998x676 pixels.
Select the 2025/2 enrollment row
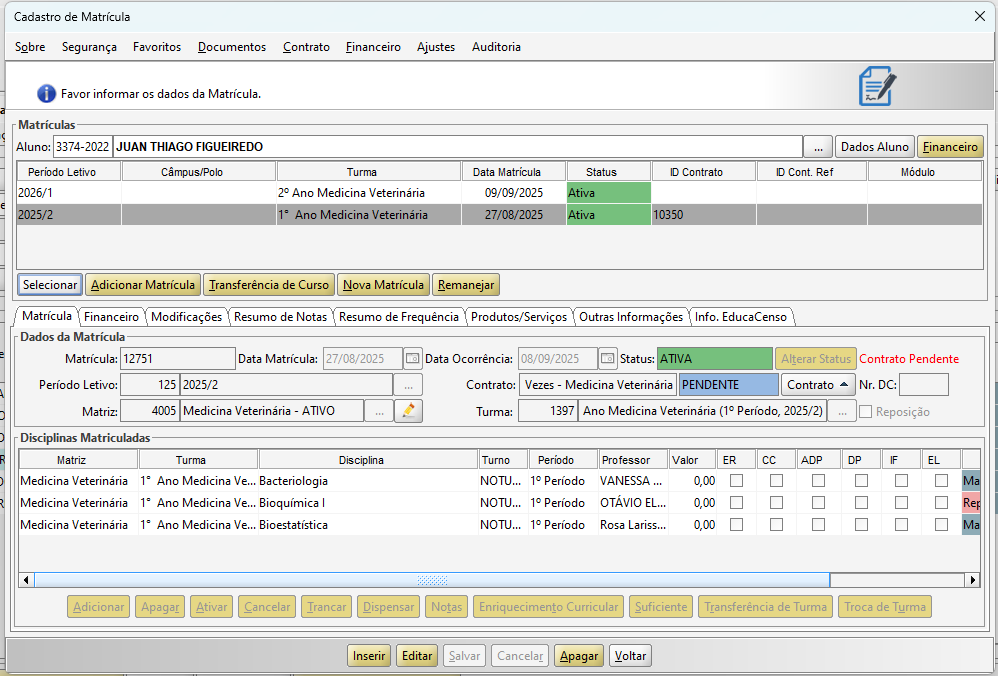pyautogui.click(x=499, y=215)
